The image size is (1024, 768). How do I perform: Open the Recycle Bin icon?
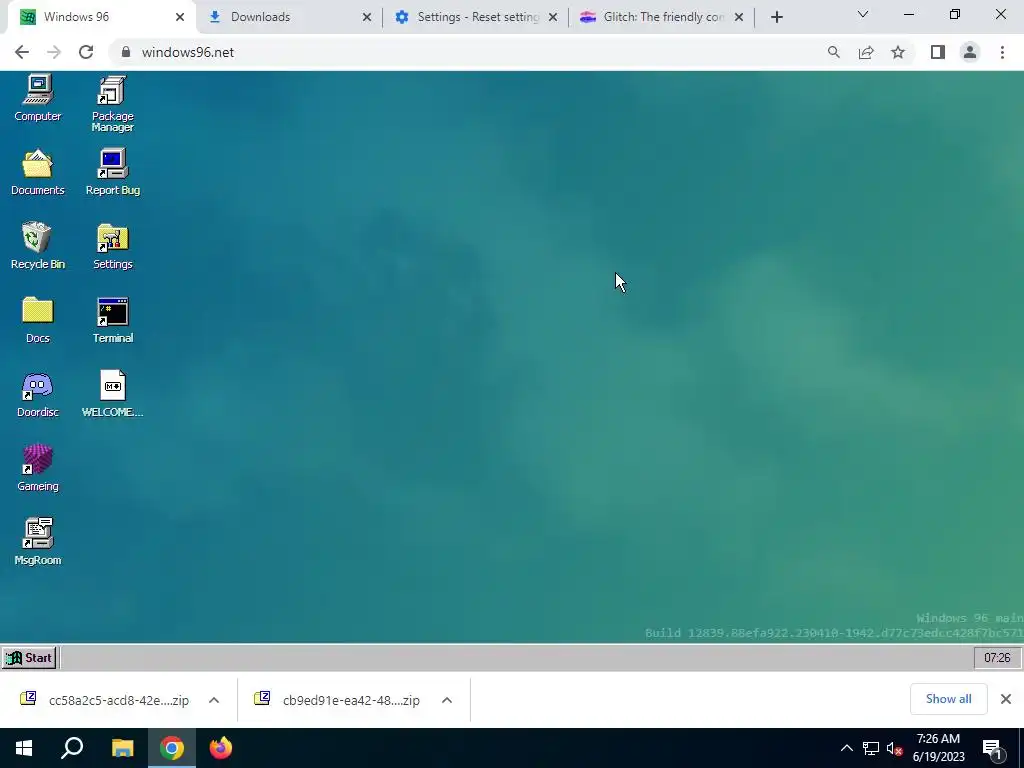coord(38,246)
